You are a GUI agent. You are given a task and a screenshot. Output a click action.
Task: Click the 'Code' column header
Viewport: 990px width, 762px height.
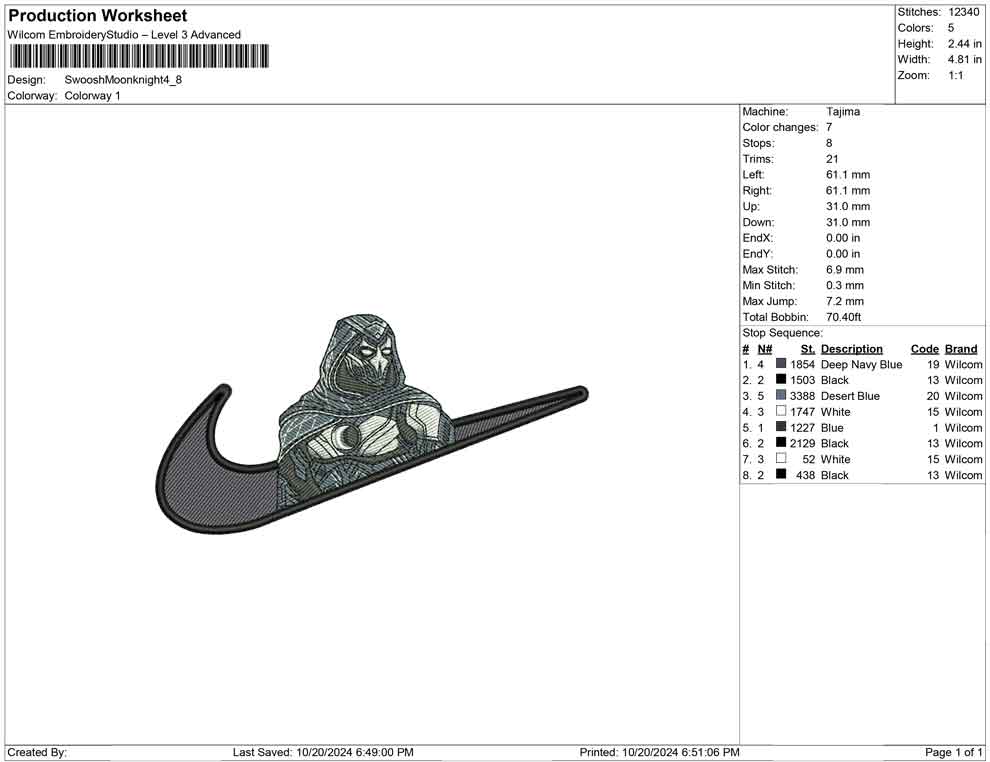(x=925, y=348)
